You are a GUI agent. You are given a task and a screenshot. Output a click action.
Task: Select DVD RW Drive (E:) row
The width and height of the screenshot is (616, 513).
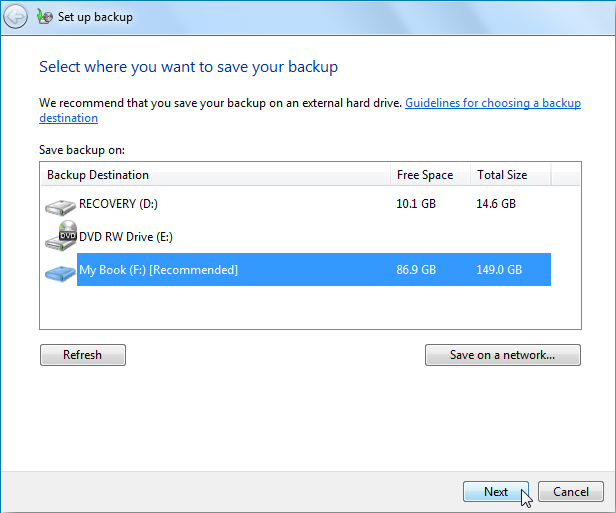(x=125, y=237)
